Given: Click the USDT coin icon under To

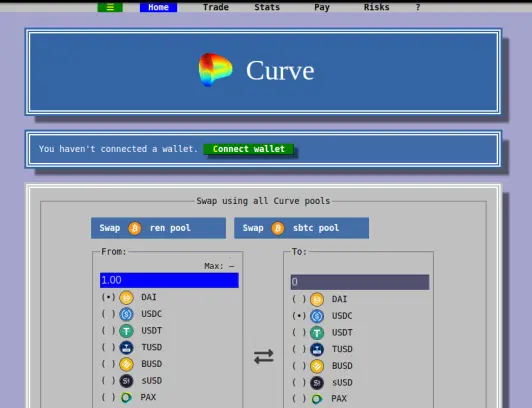Looking at the screenshot, I should (317, 333).
